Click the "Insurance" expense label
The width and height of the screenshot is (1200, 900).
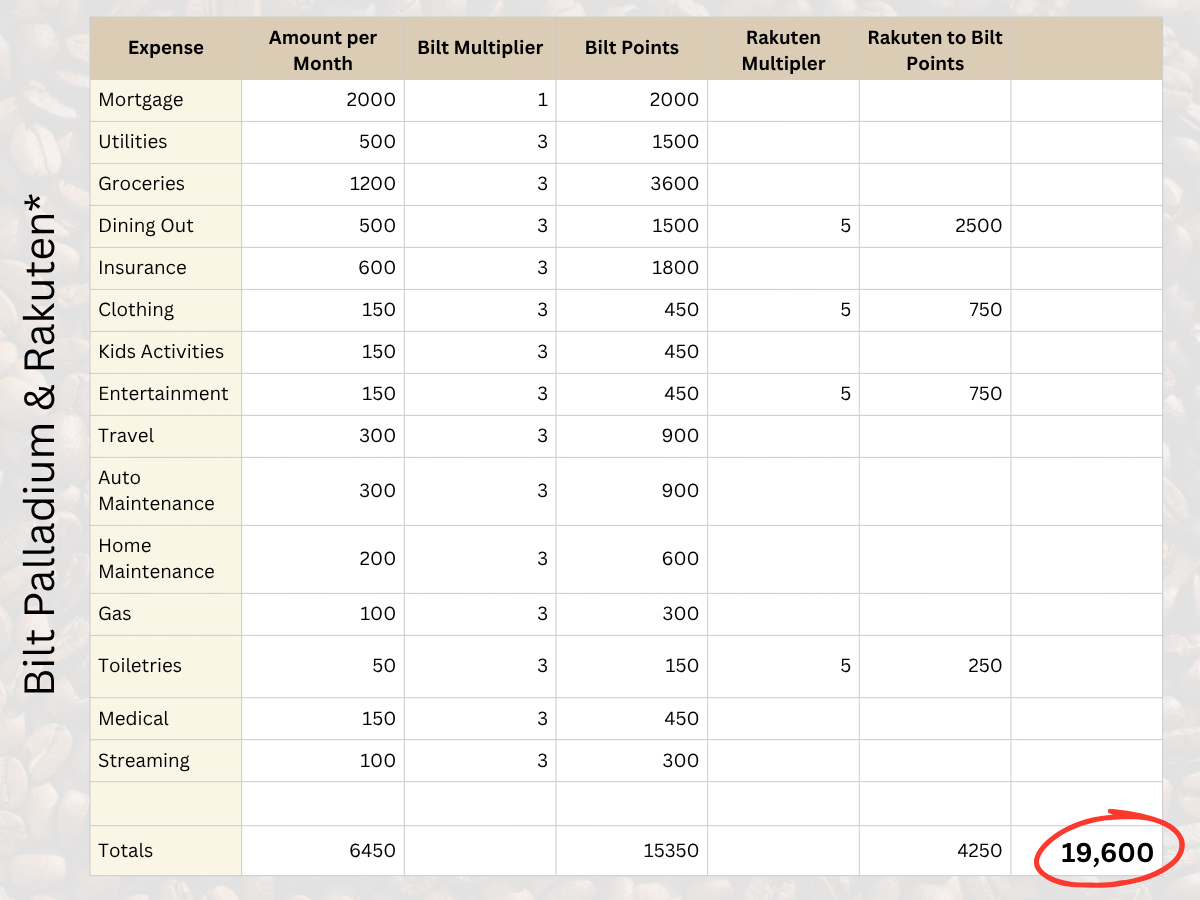click(143, 268)
